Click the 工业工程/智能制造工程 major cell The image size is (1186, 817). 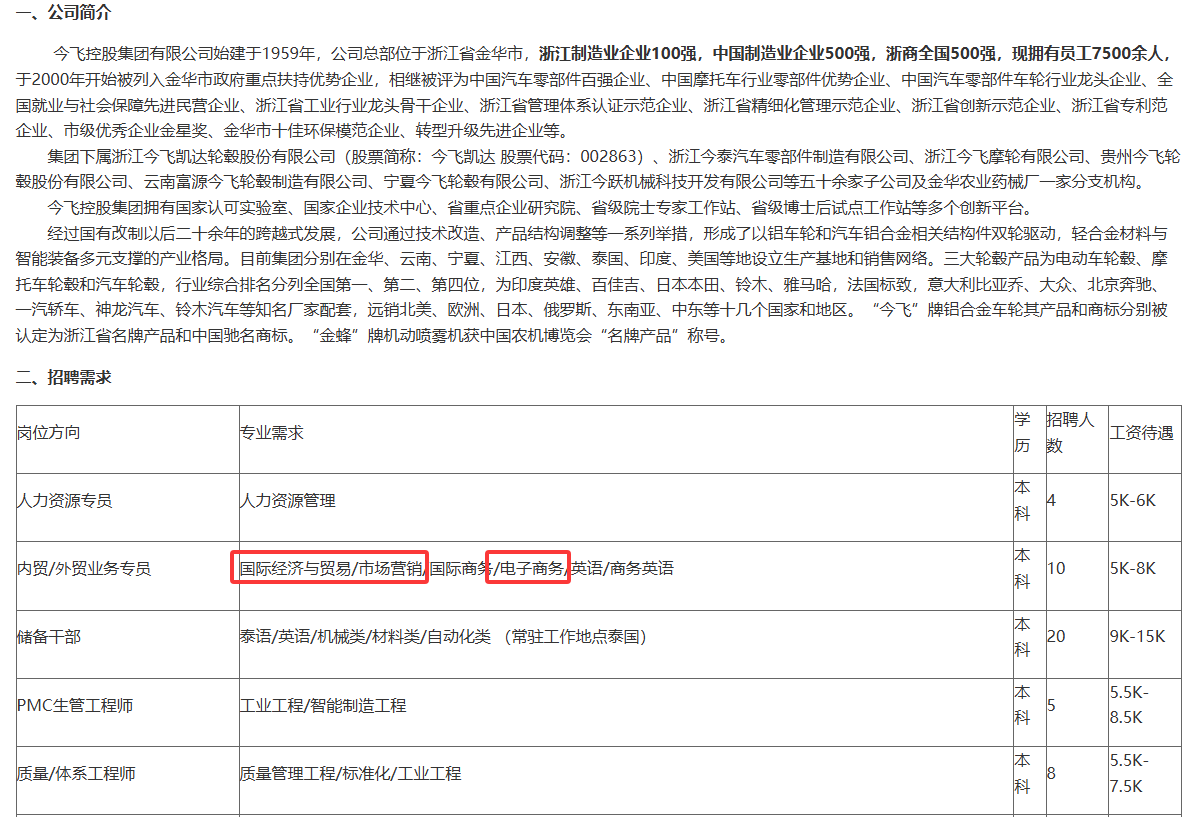[323, 705]
